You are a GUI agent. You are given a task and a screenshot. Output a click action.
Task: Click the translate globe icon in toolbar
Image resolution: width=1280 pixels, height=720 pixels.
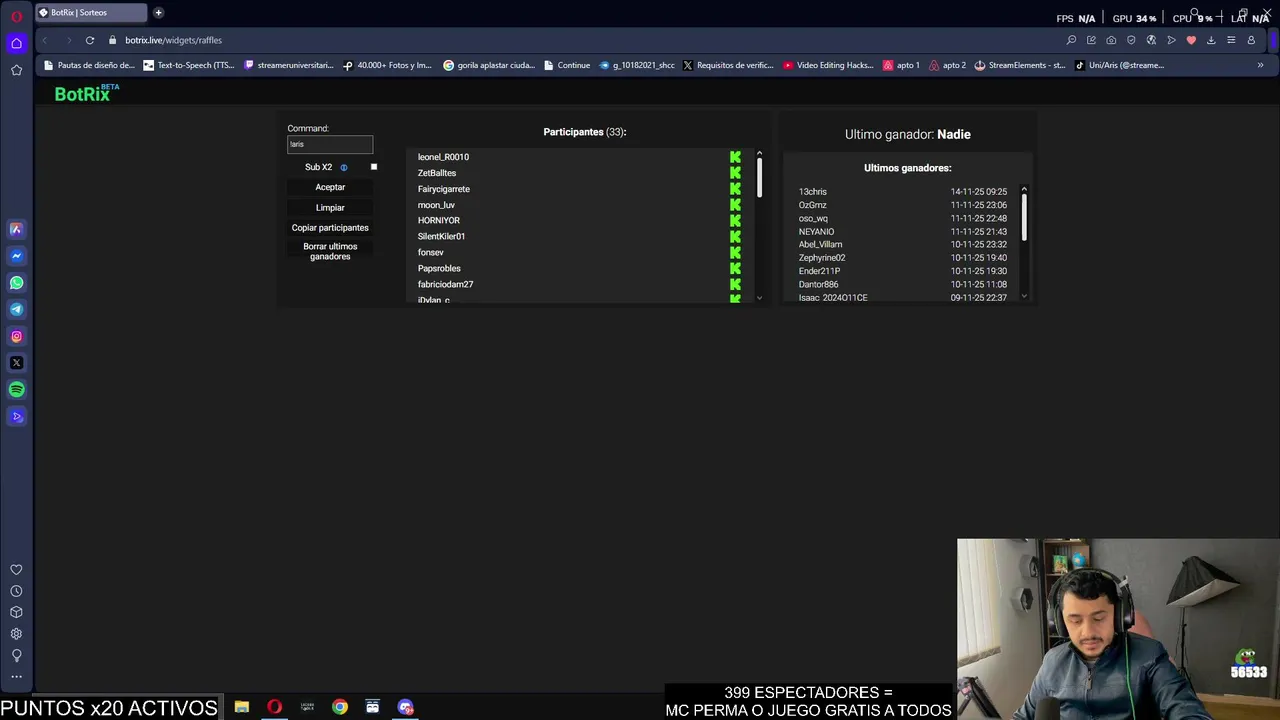pyautogui.click(x=1151, y=40)
